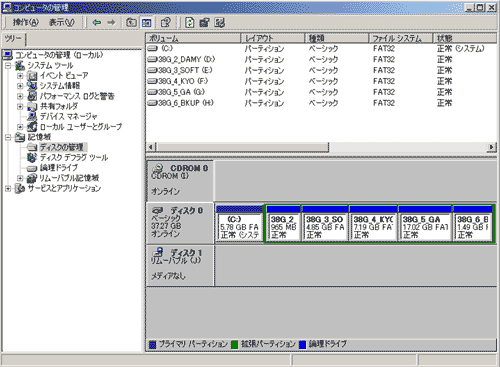This screenshot has width=500, height=367.
Task: Click the パフォーマンス ログと警告 icon
Action: click(32, 96)
